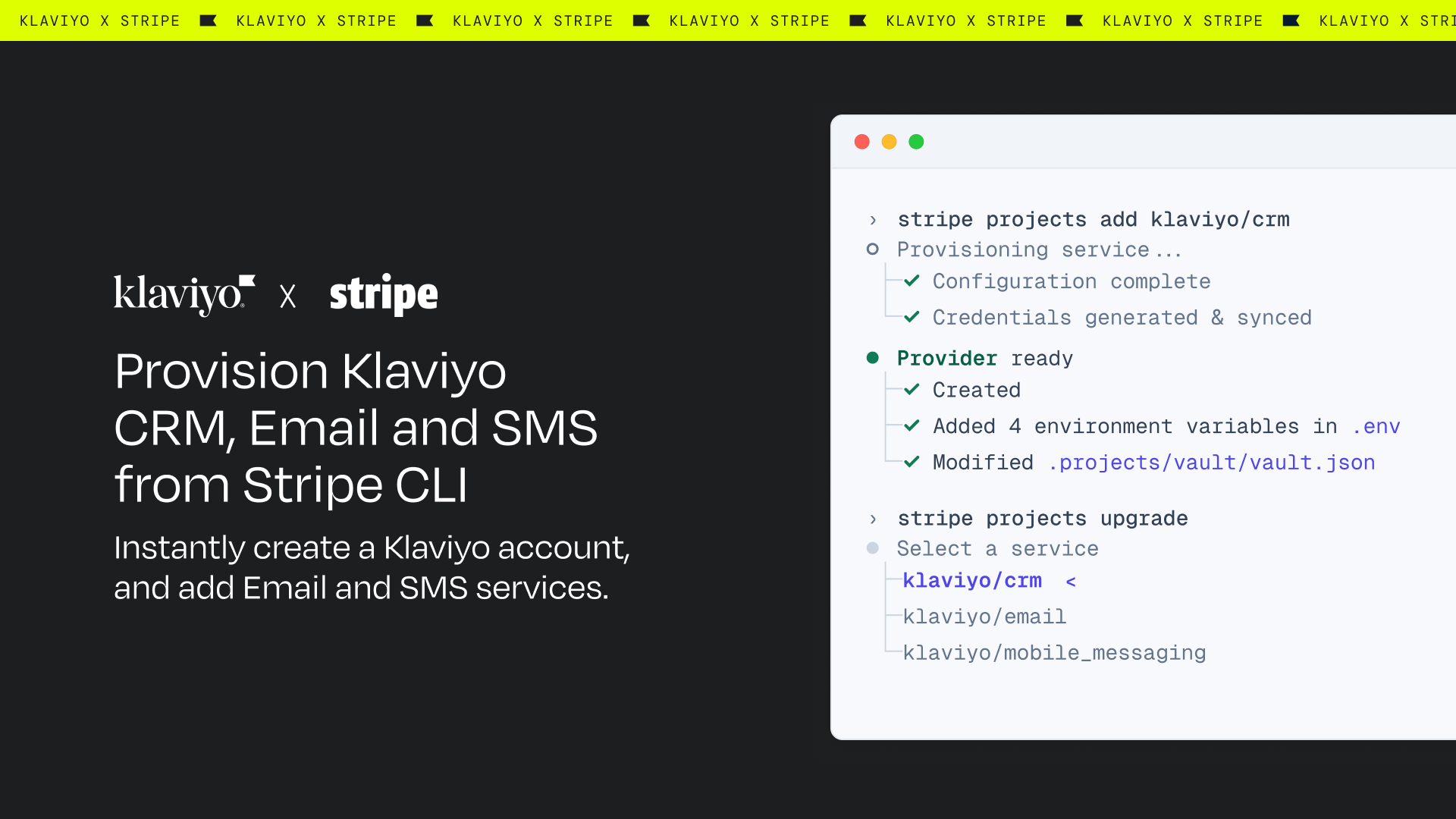
Task: Click the green maximize dot in terminal window
Action: (916, 142)
